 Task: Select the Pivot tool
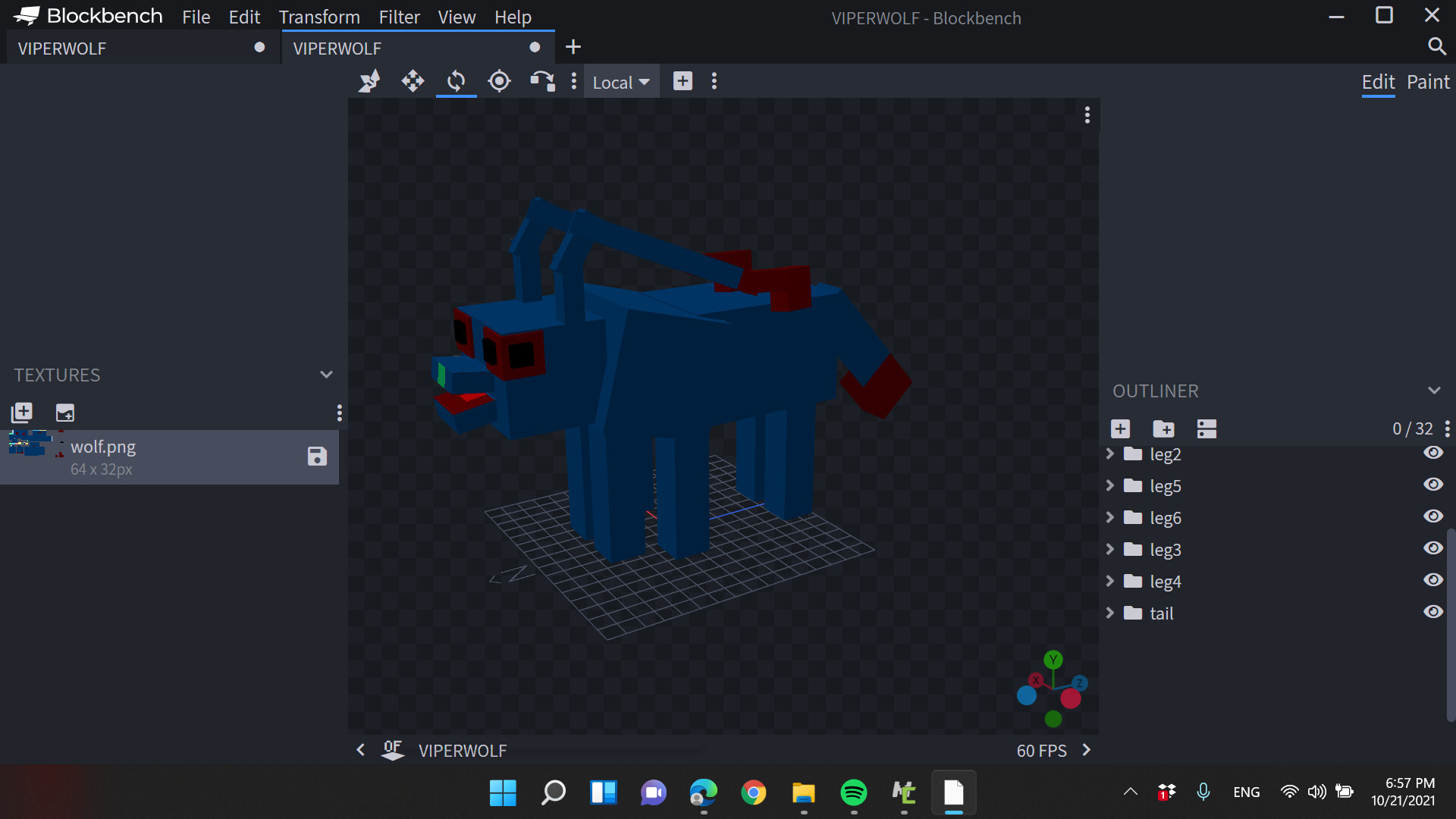[499, 81]
